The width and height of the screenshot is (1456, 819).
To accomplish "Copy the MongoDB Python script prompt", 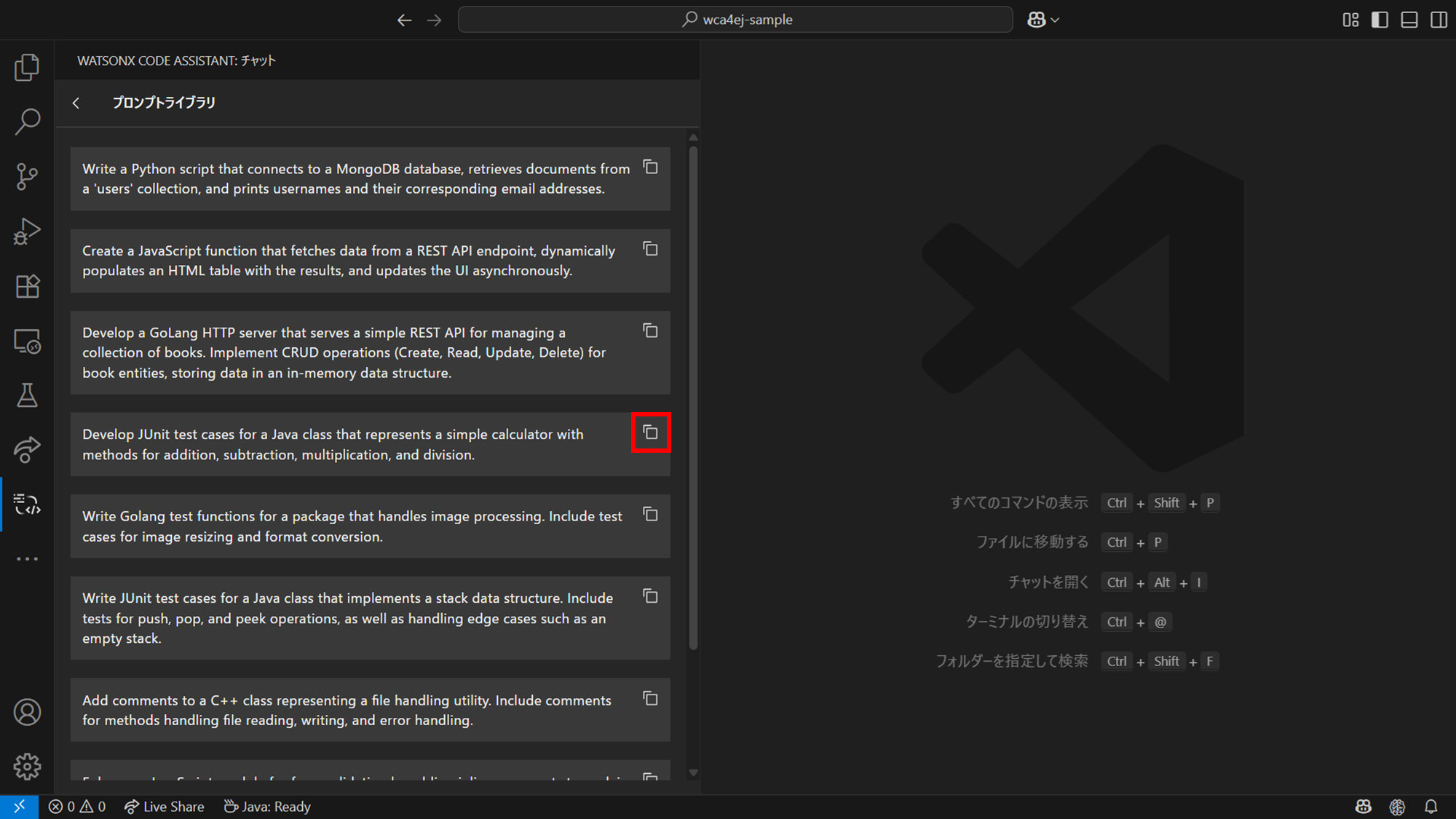I will [650, 167].
